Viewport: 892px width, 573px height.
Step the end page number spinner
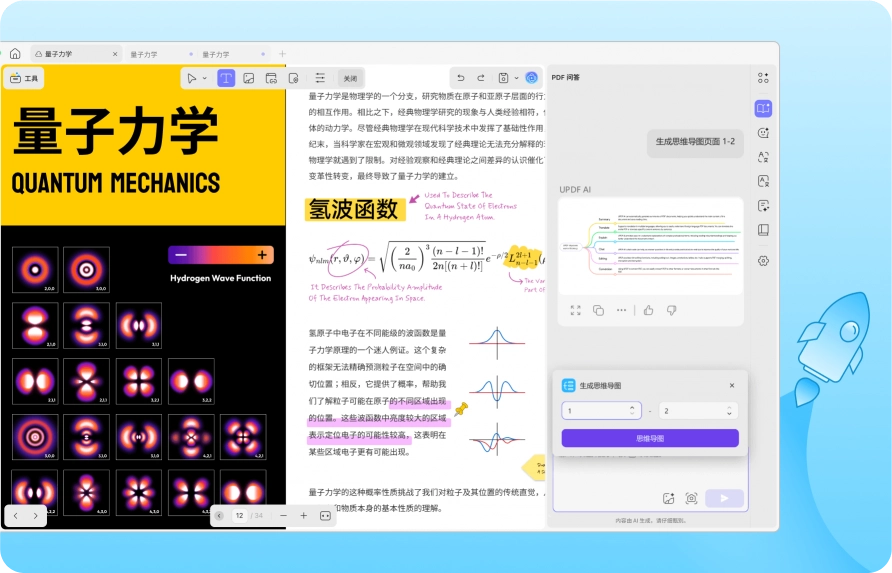coord(729,410)
